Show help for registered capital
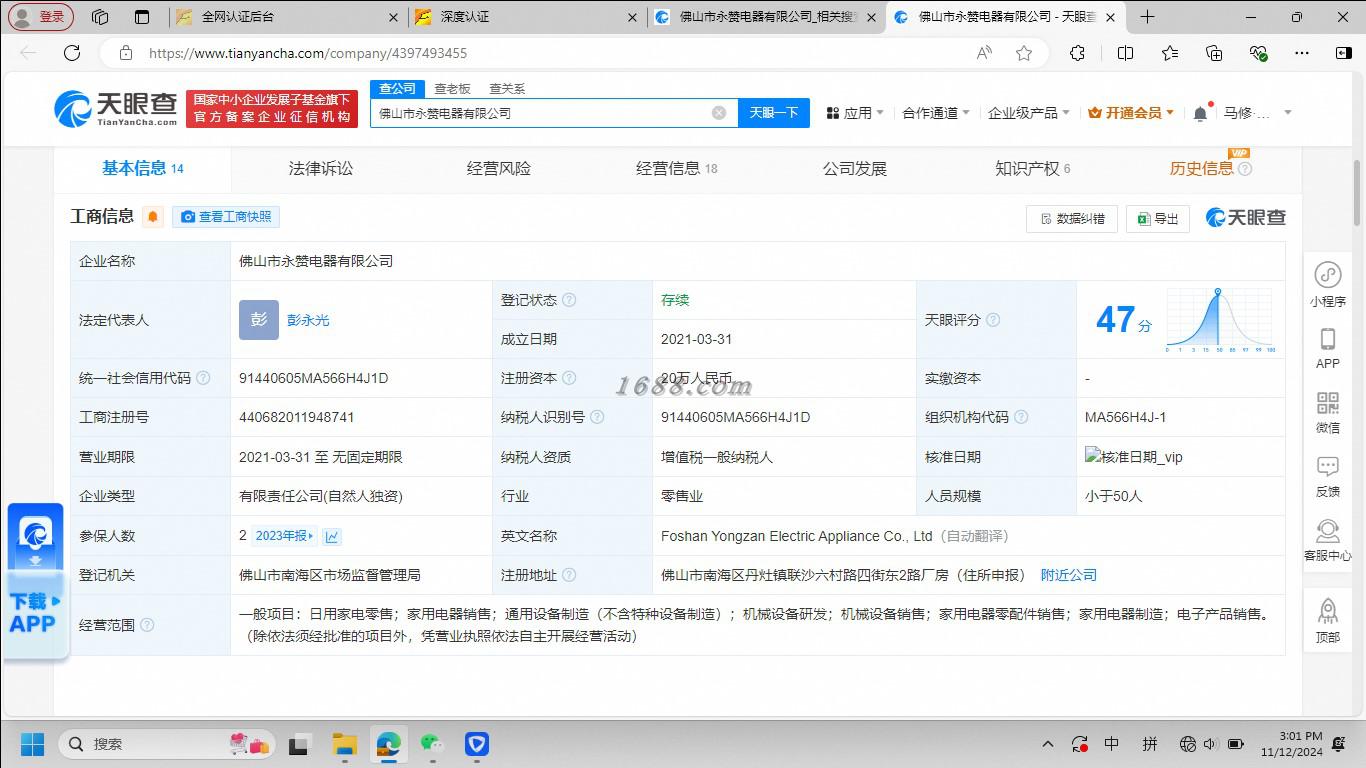This screenshot has width=1366, height=768. point(569,378)
